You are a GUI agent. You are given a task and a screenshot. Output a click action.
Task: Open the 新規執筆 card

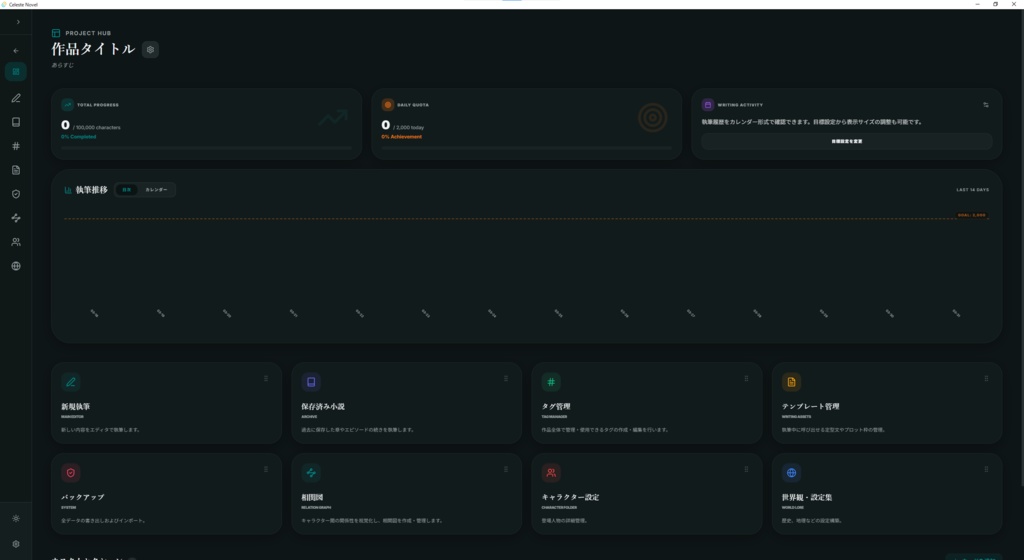click(x=167, y=403)
